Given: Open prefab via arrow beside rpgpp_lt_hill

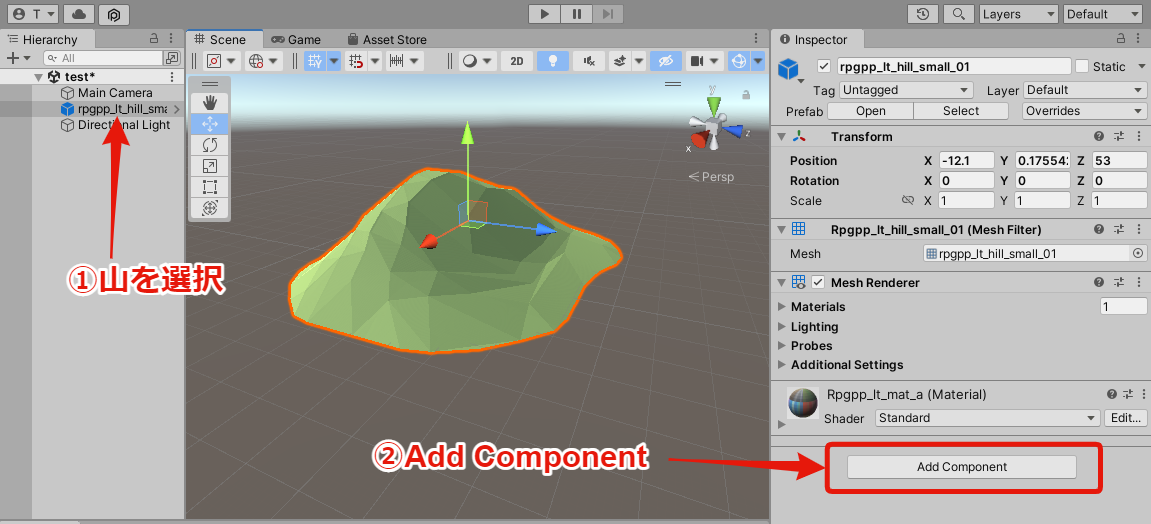Looking at the screenshot, I should tap(177, 109).
